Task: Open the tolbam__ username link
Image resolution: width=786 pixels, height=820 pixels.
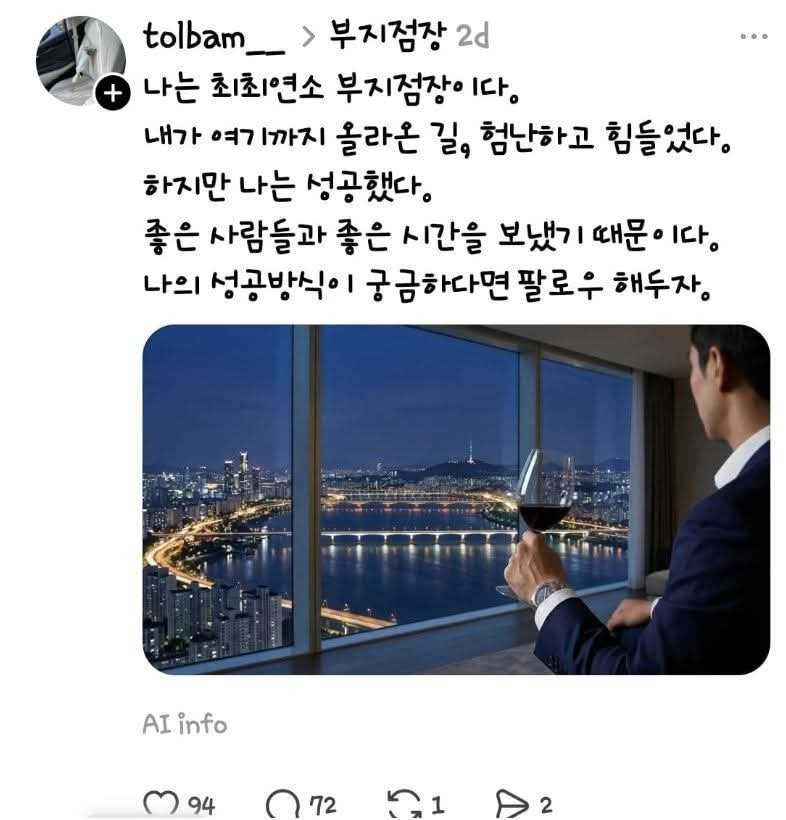Action: coord(213,37)
